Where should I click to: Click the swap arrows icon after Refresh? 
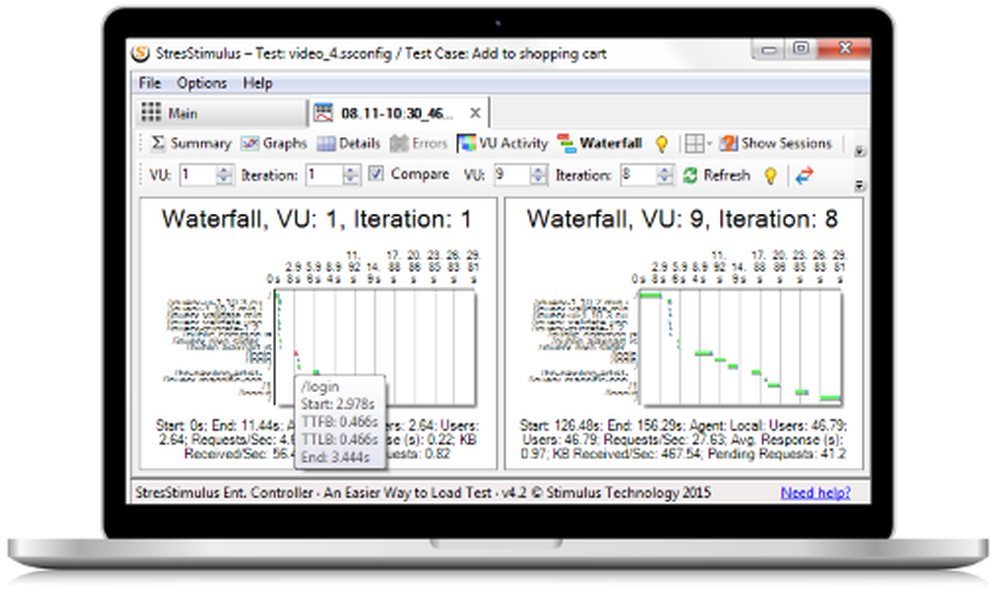[805, 175]
